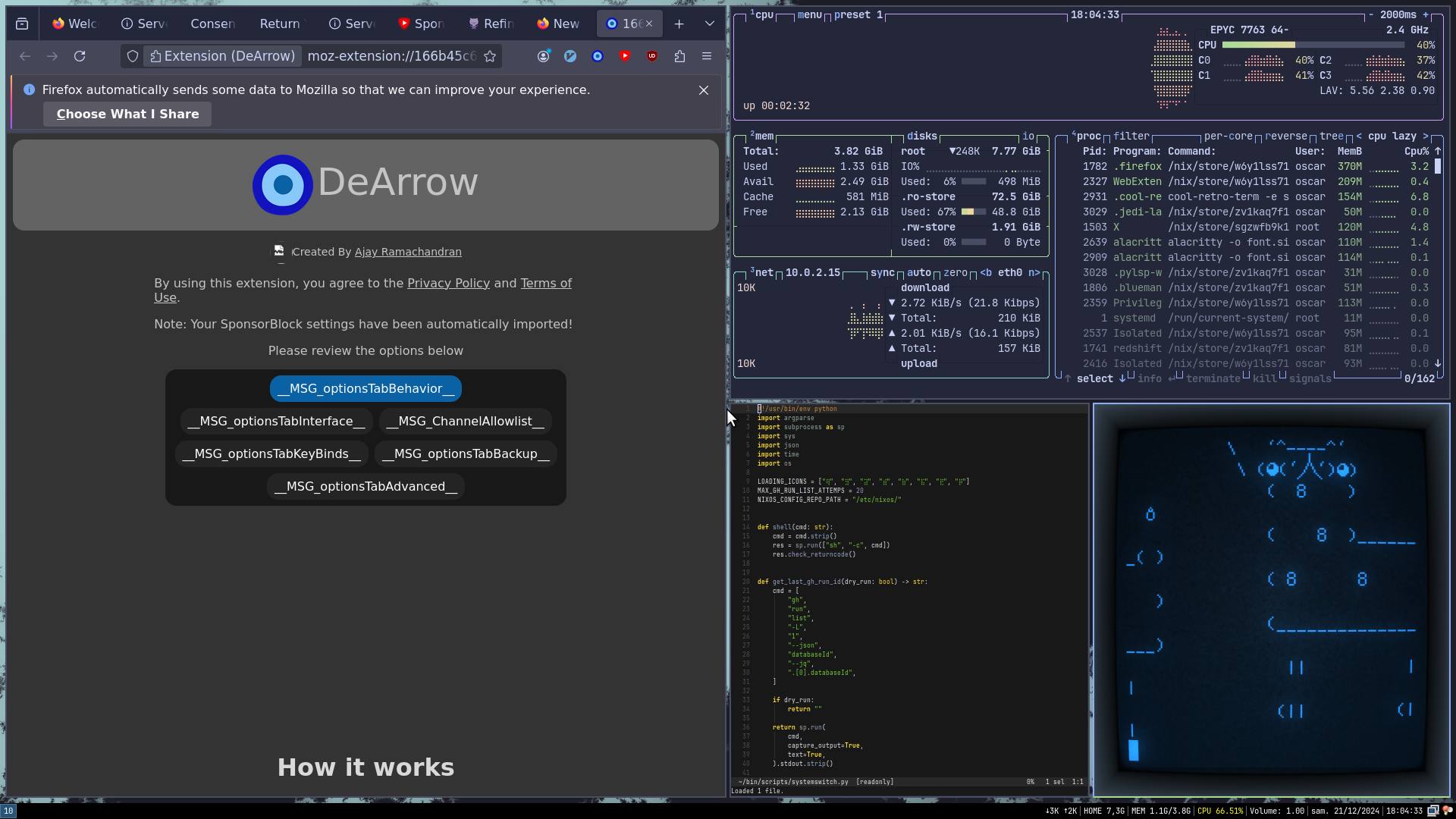The height and width of the screenshot is (819, 1456).
Task: Open a new tab with the plus button
Action: pos(679,24)
